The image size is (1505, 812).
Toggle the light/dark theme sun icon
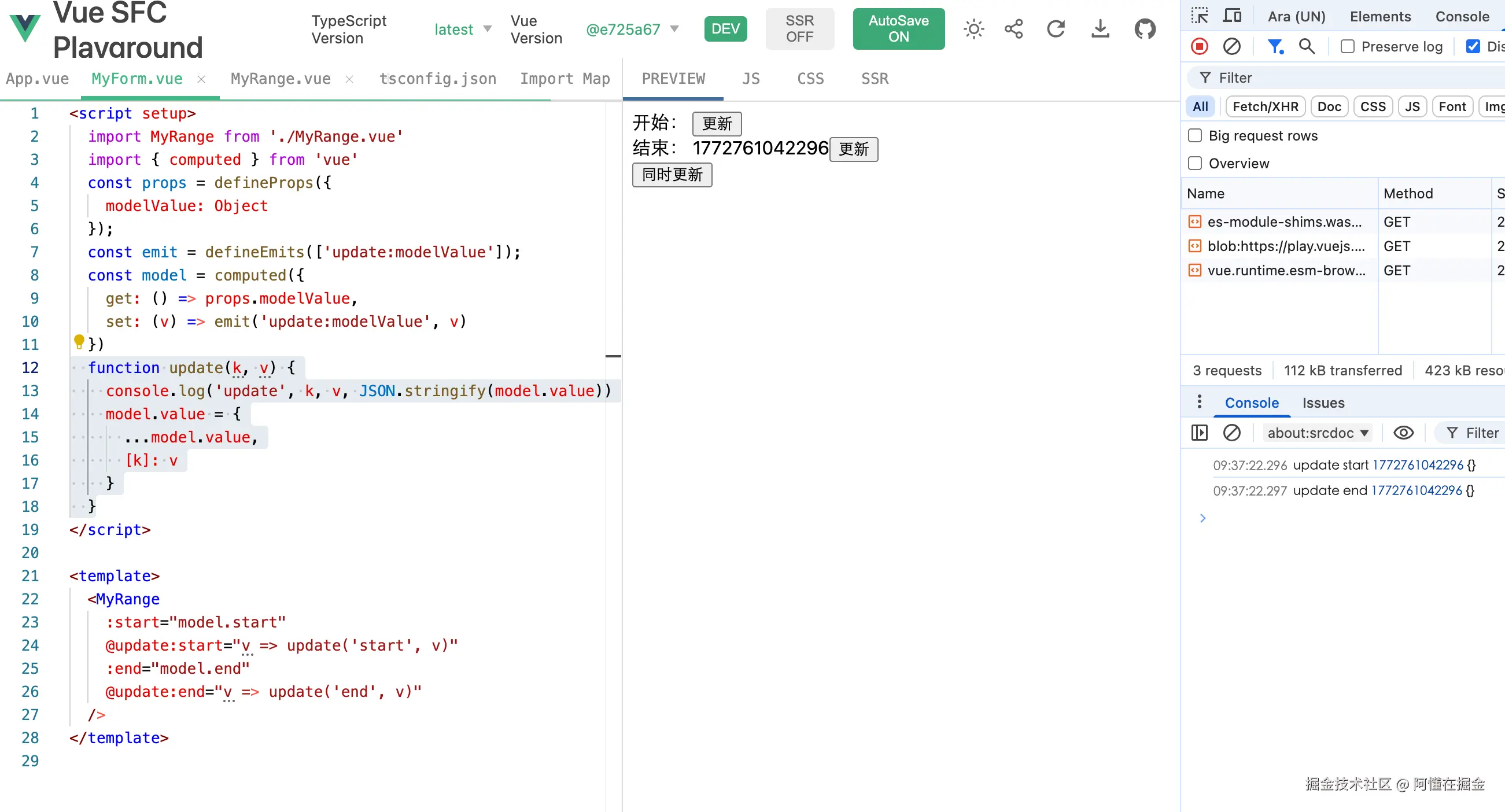pos(973,28)
